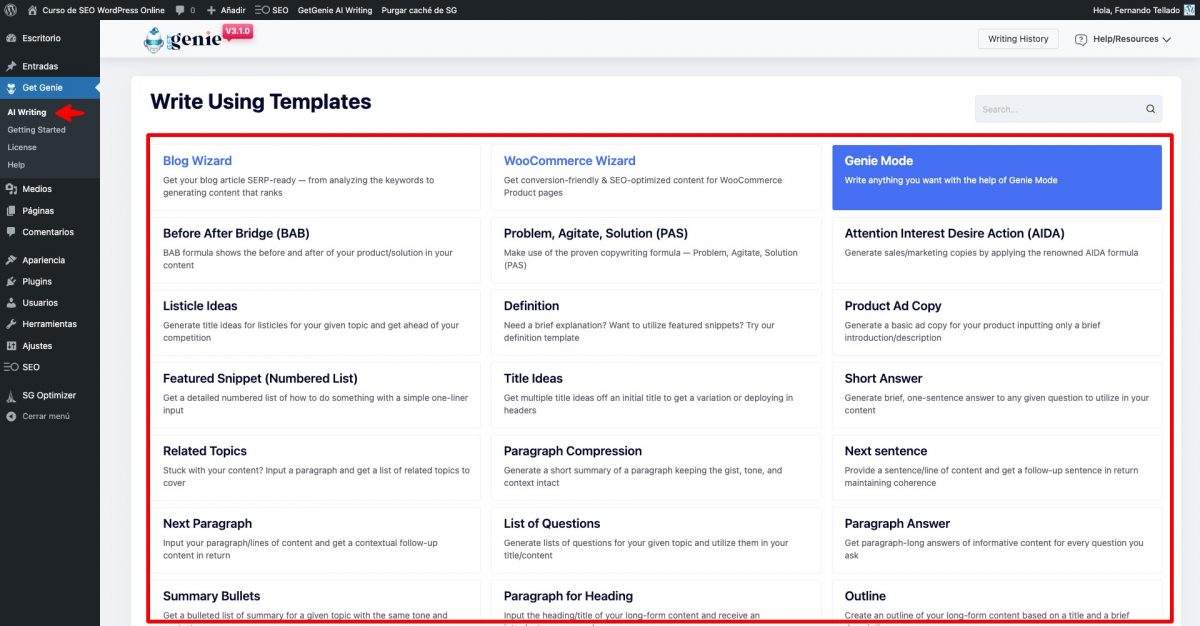
Task: Select the Product Ad Copy template
Action: [997, 322]
